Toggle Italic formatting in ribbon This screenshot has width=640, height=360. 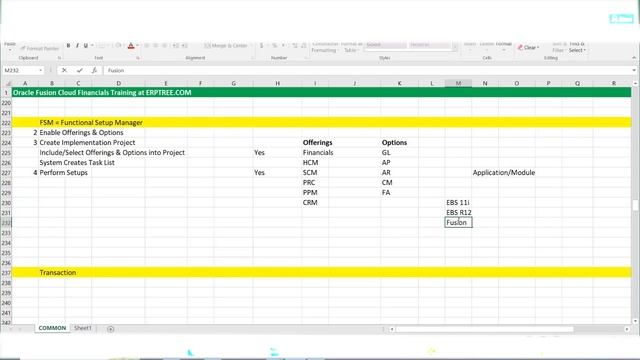coord(77,45)
